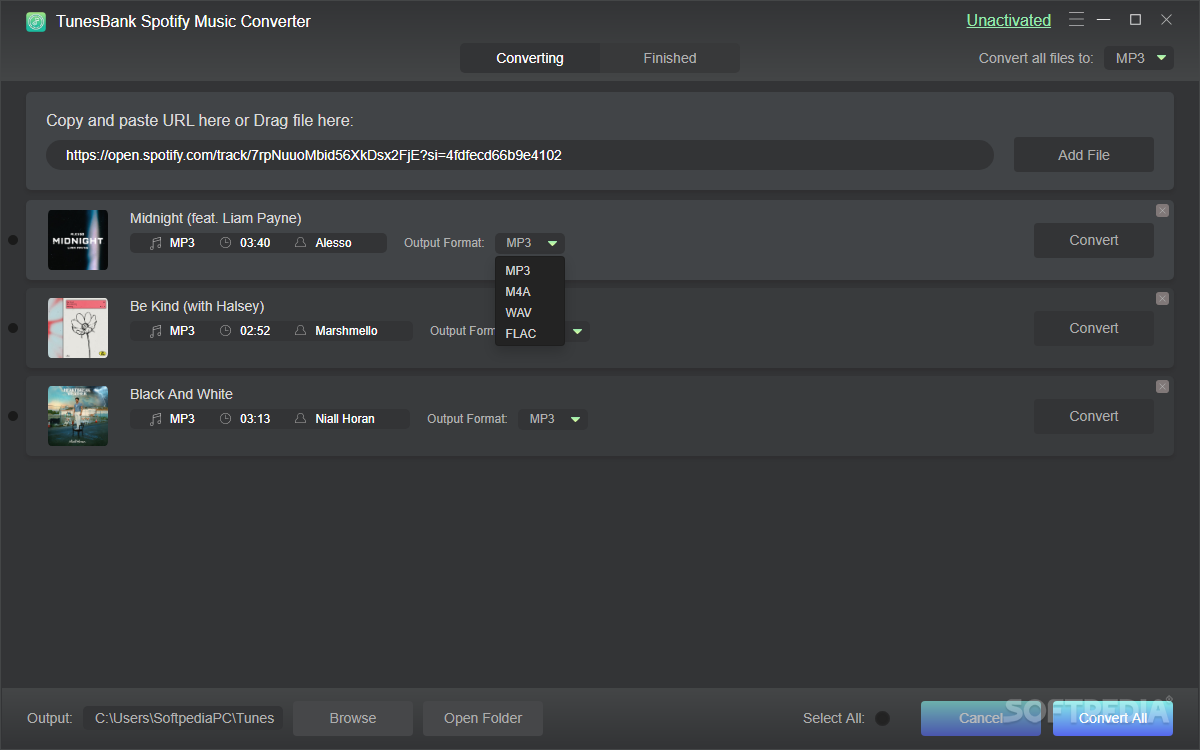Click the Be Kind album cover thumbnail
Image resolution: width=1200 pixels, height=750 pixels.
coord(78,328)
